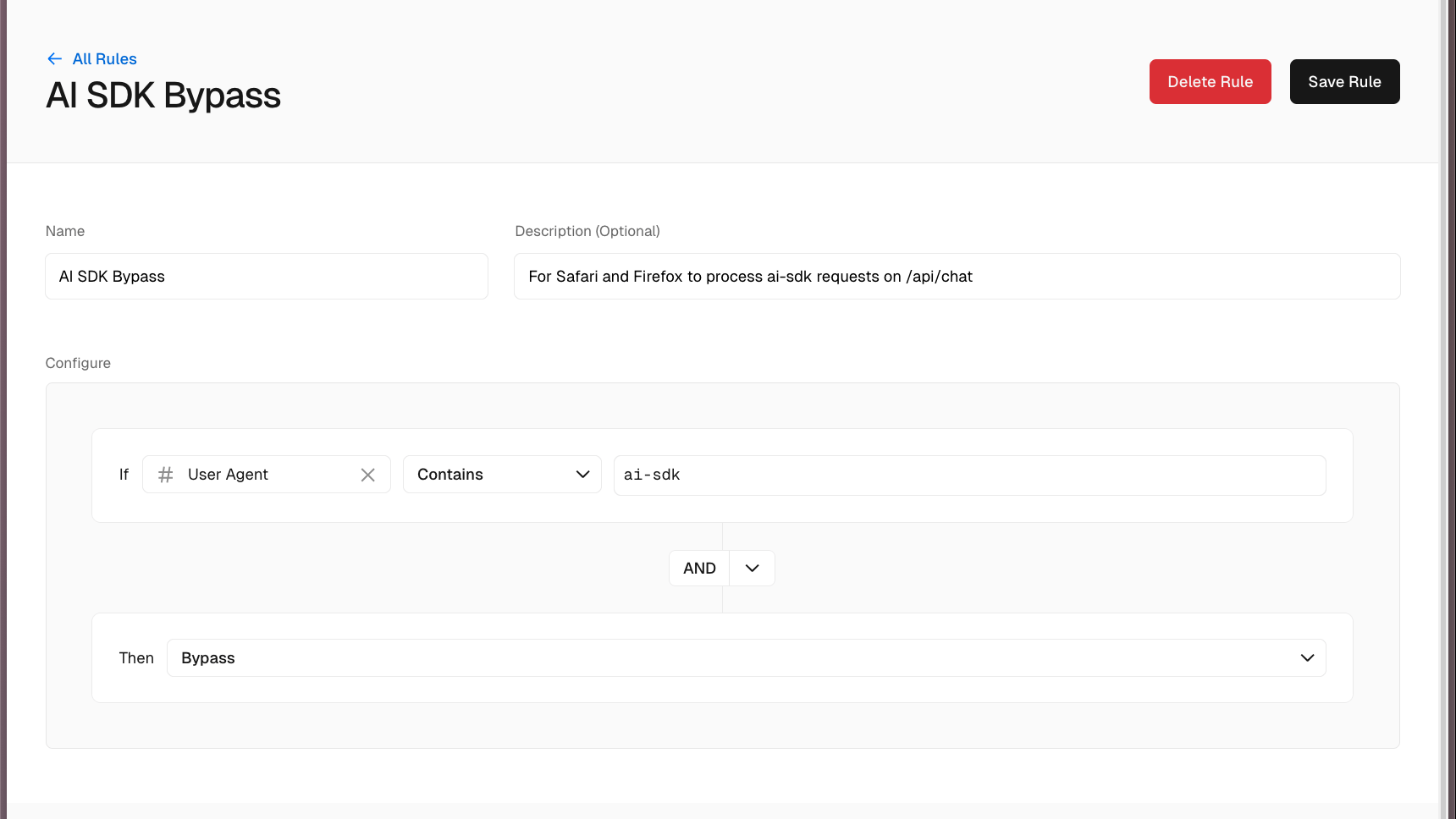Click the ai-sdk value input field
Image resolution: width=1456 pixels, height=819 pixels.
(x=970, y=475)
